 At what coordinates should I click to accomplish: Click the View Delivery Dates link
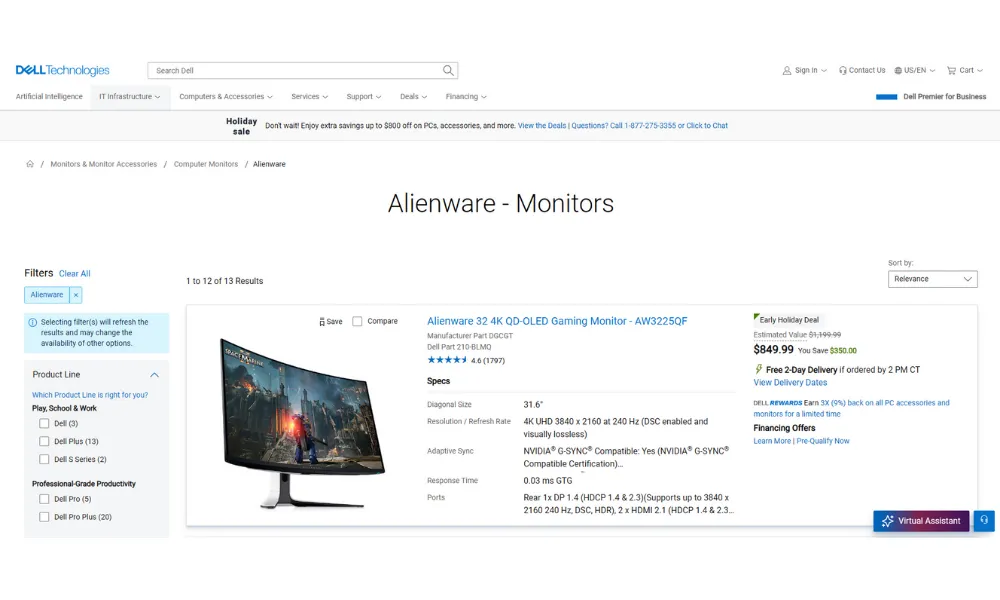(790, 383)
